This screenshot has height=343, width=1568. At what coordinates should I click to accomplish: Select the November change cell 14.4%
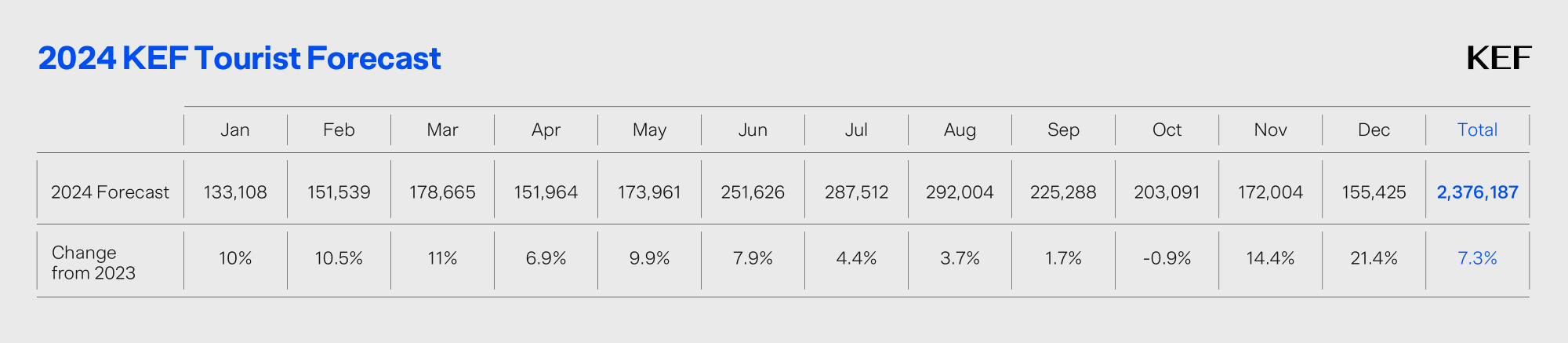(x=1270, y=258)
